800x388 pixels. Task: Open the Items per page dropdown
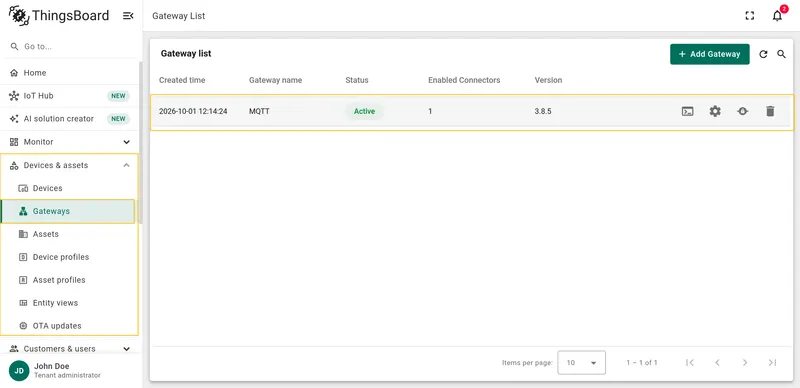[582, 362]
